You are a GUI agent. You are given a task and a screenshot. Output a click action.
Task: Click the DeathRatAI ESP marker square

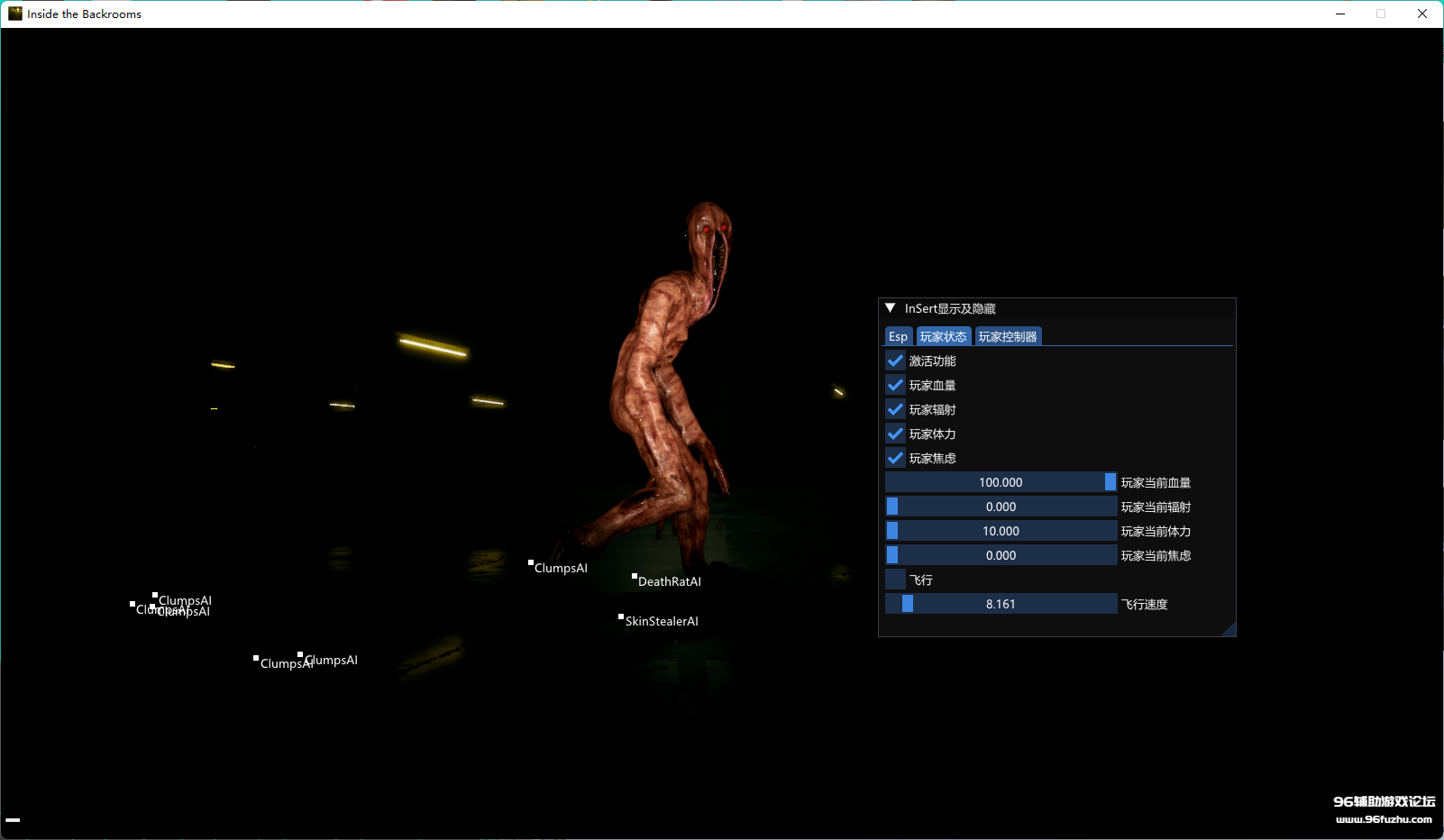635,576
